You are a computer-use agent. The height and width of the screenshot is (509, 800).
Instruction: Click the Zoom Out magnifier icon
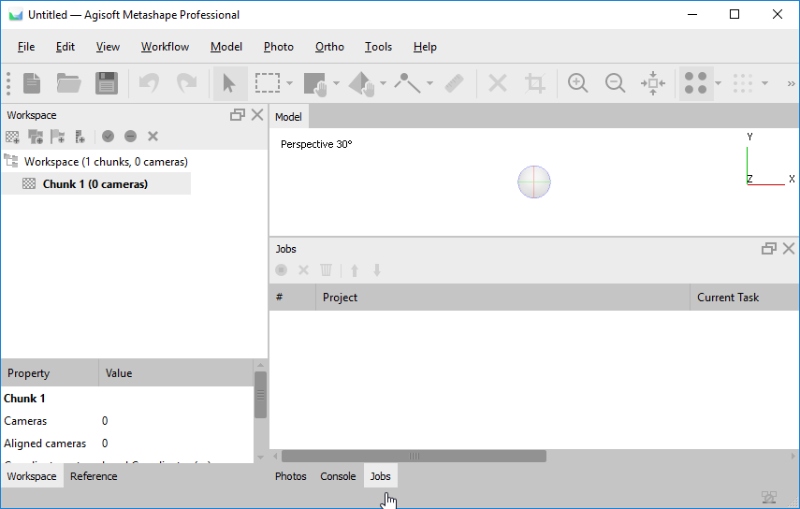coord(615,83)
